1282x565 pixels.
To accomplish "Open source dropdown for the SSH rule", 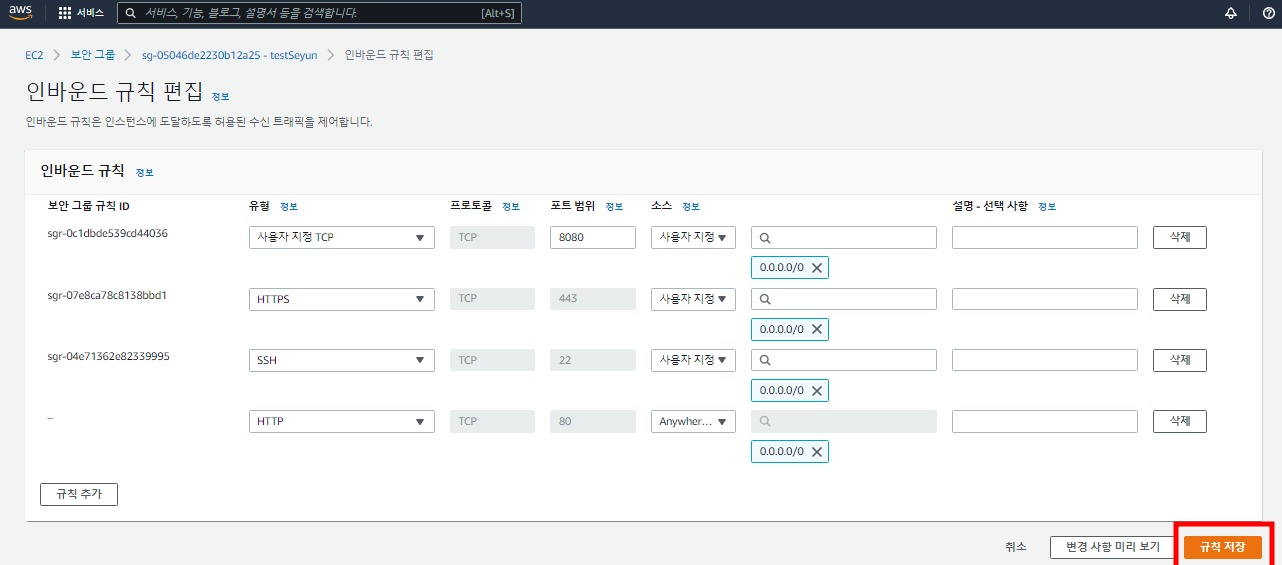I will click(693, 360).
